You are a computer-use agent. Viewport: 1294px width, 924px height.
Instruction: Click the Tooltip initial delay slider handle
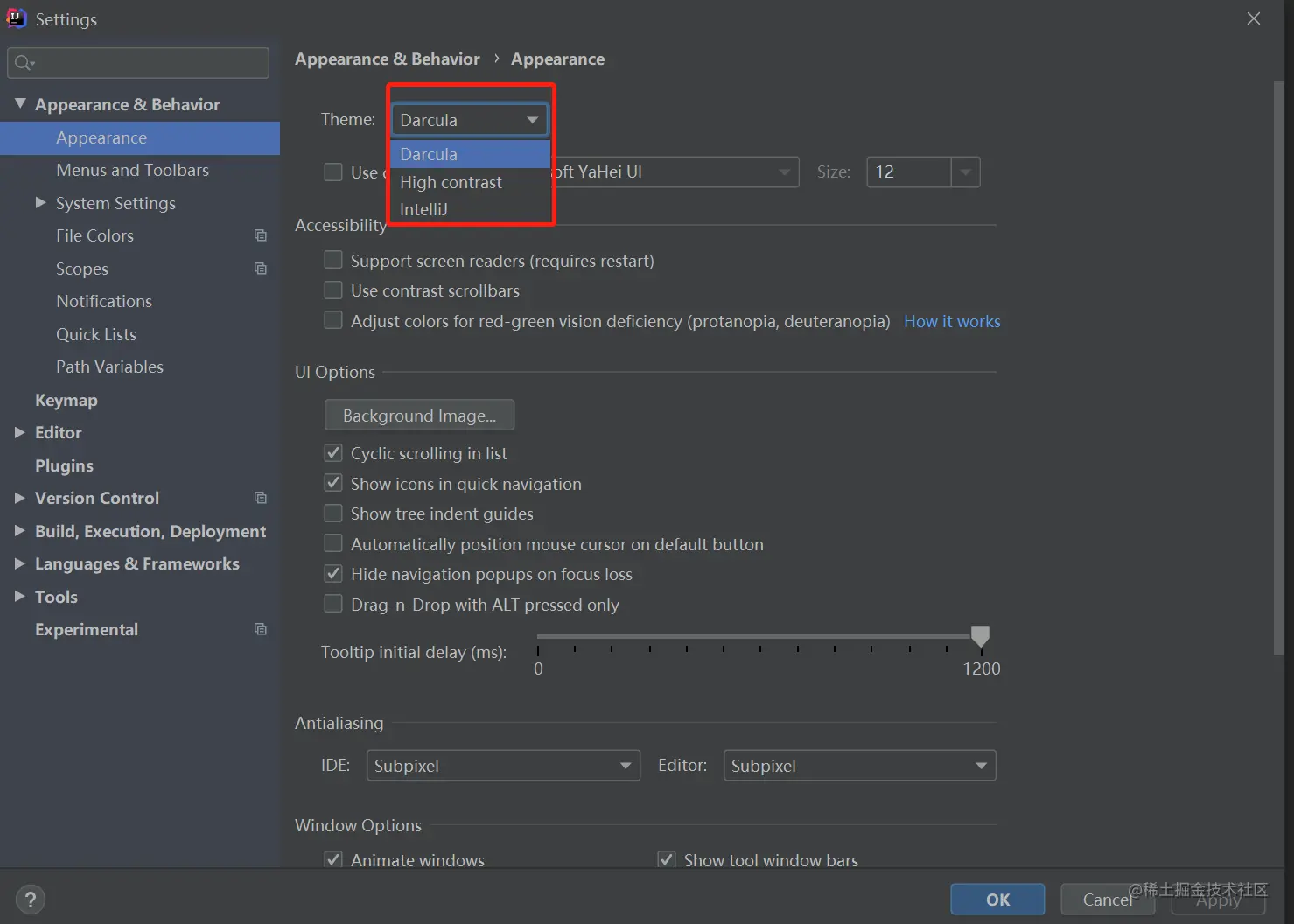[981, 636]
